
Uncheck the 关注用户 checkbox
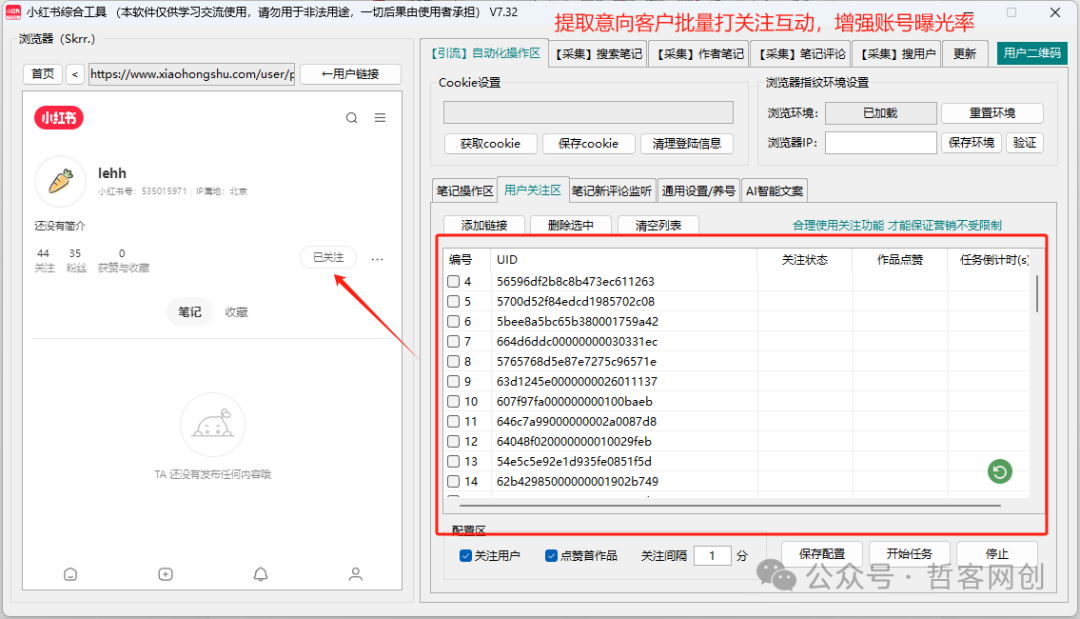click(466, 555)
